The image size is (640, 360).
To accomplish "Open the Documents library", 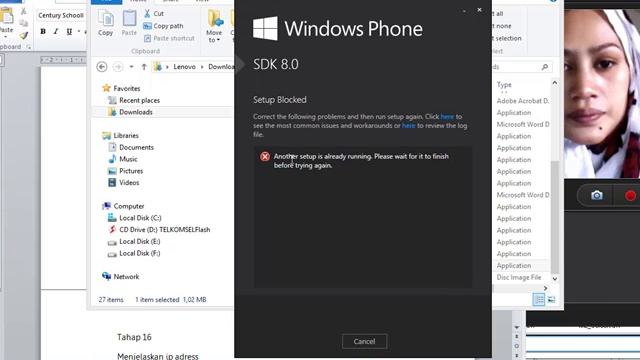I will [x=131, y=147].
